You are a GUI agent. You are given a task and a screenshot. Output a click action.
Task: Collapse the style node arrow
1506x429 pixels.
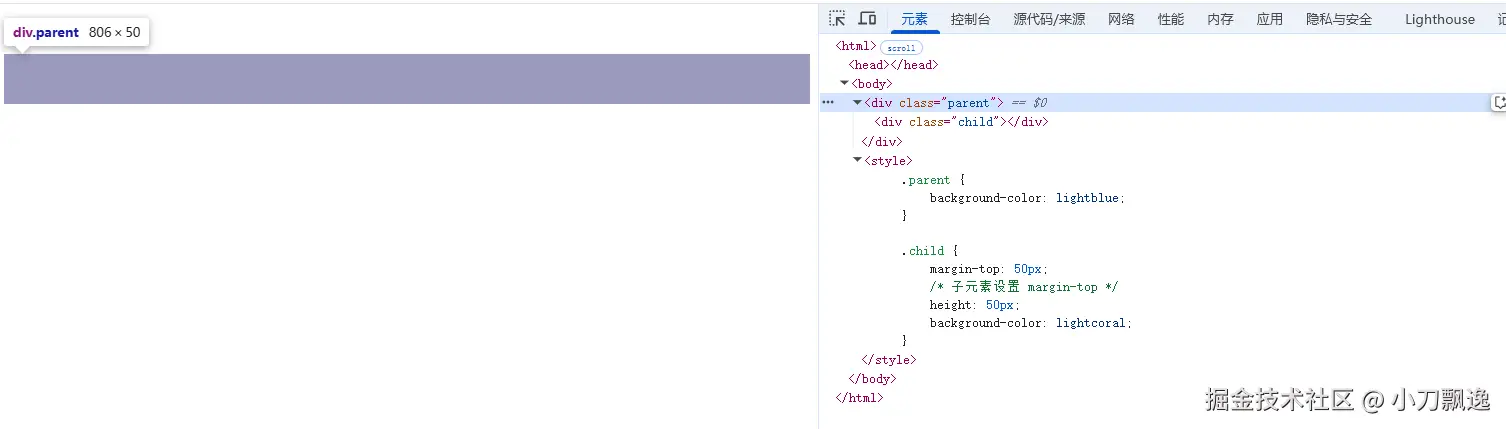pos(857,161)
